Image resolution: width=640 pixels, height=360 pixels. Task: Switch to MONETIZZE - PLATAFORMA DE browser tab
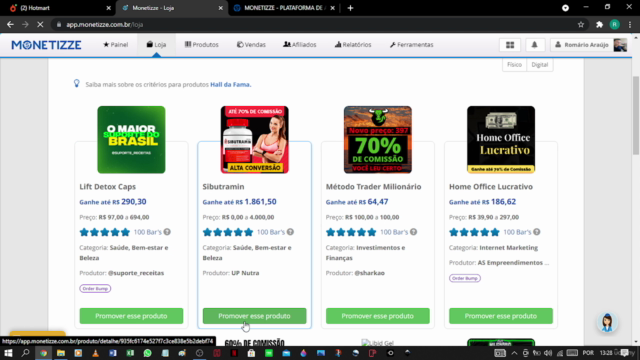coord(284,8)
